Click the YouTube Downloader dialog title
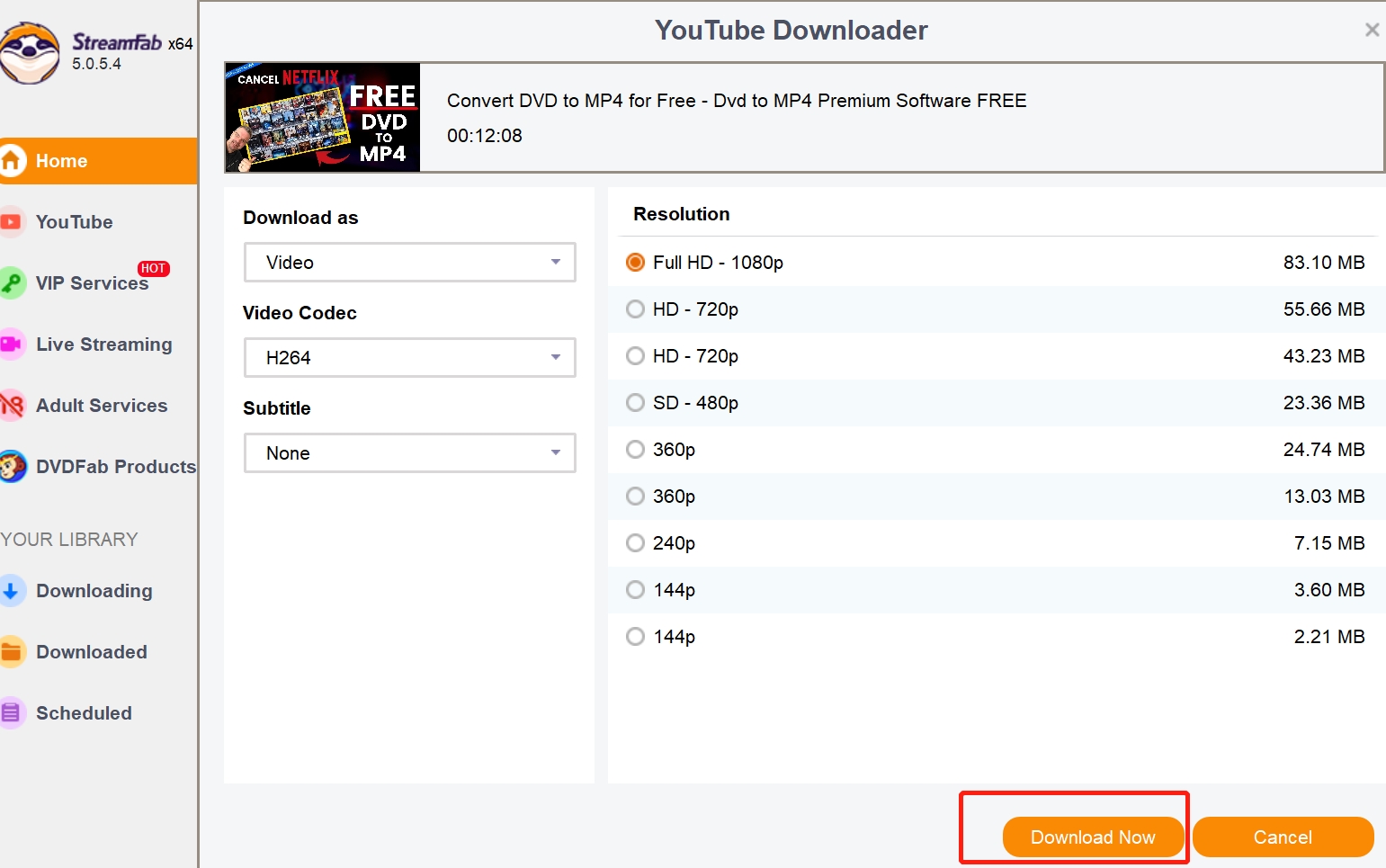The height and width of the screenshot is (868, 1386). (x=791, y=31)
